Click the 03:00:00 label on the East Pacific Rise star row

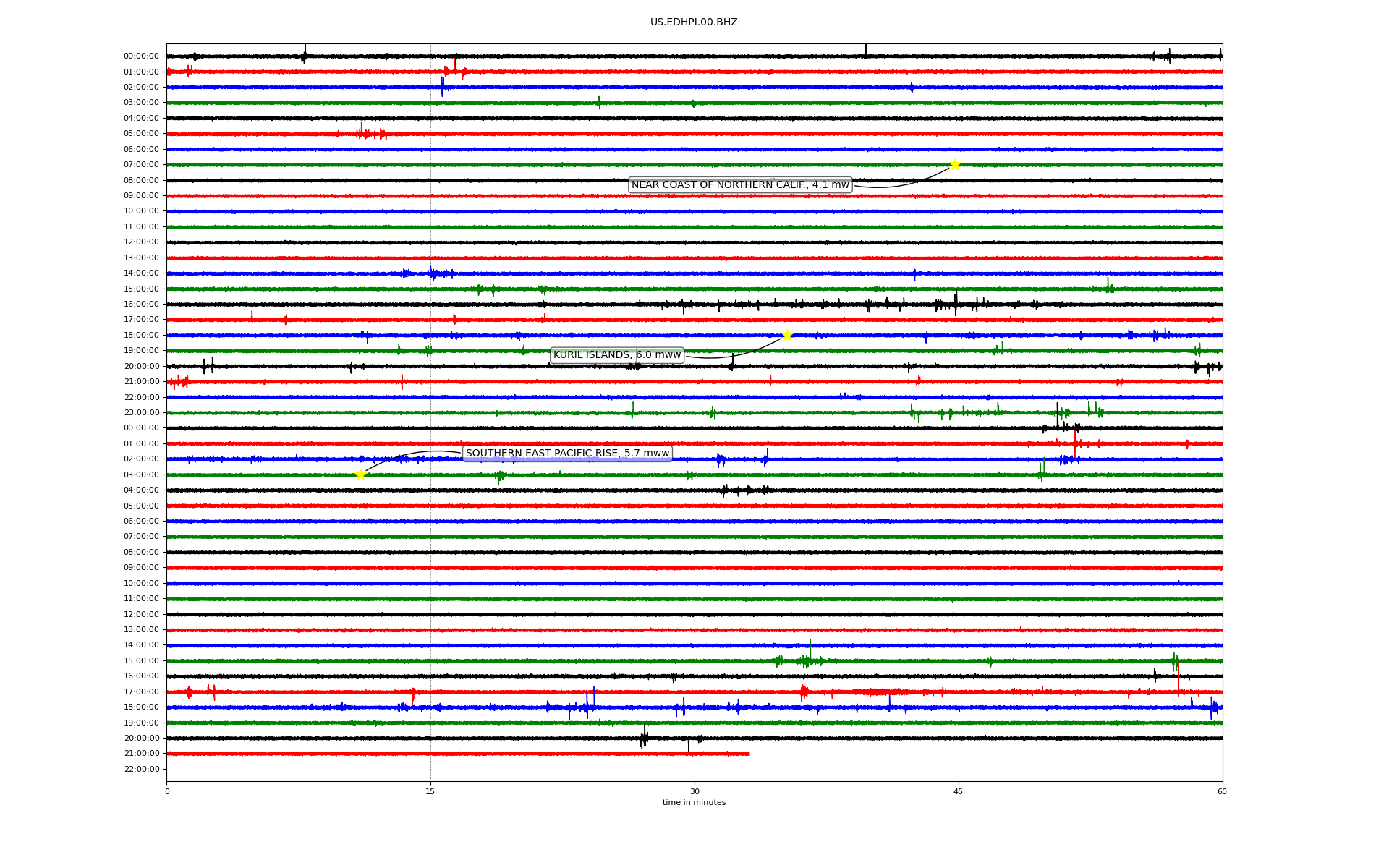141,475
